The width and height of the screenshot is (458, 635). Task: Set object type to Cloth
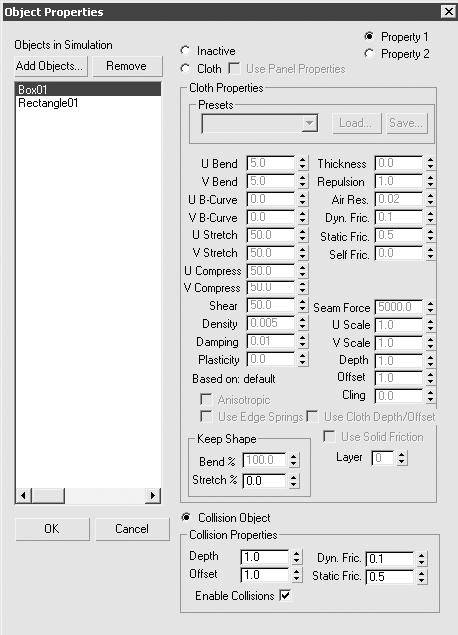pos(185,68)
